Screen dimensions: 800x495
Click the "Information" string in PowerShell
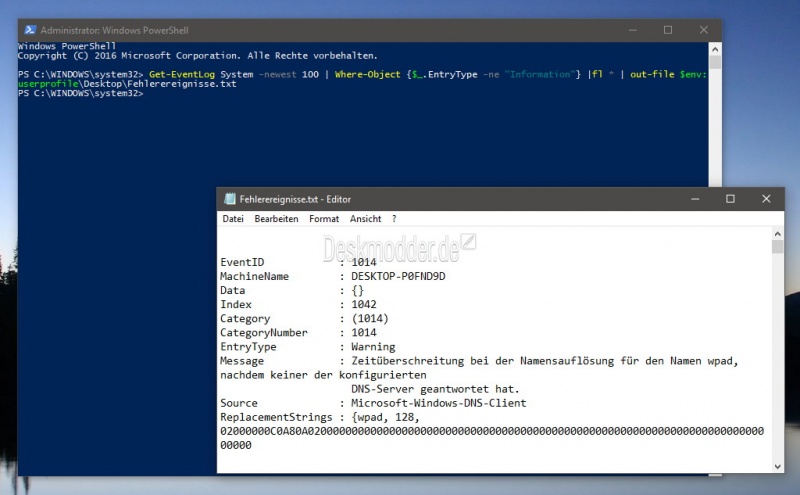coord(539,75)
